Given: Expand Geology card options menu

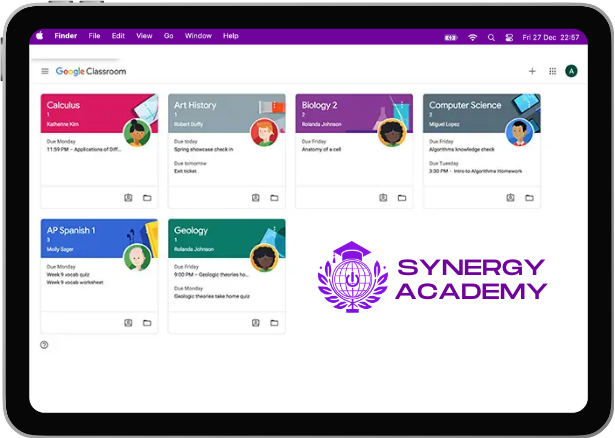Looking at the screenshot, I should click(x=275, y=229).
